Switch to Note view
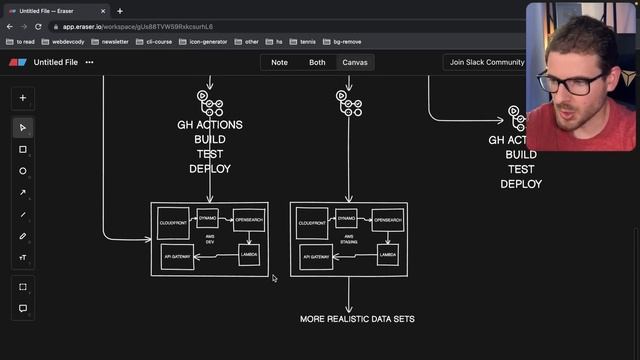Image resolution: width=640 pixels, height=360 pixels. 280,62
